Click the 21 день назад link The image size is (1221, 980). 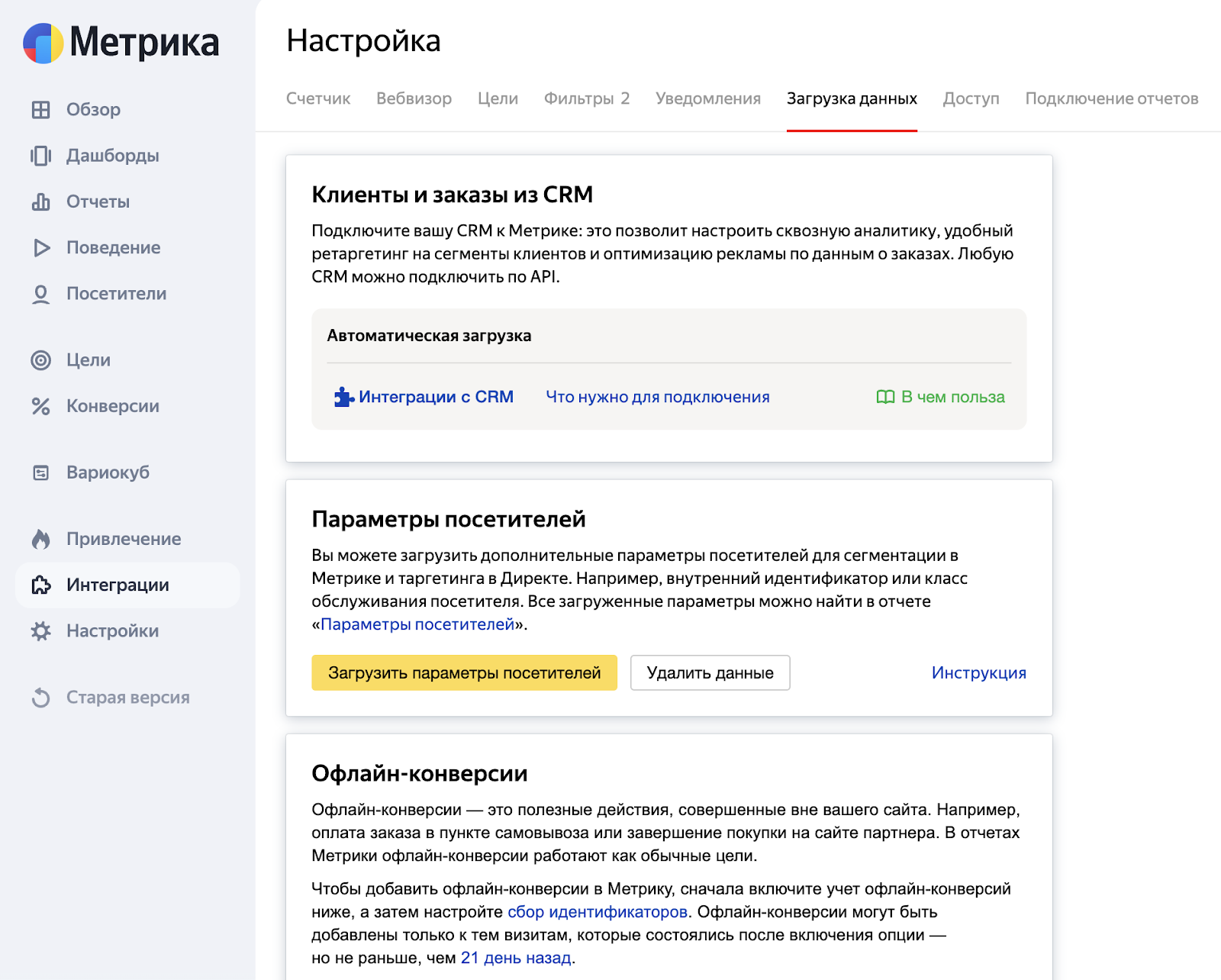point(516,958)
